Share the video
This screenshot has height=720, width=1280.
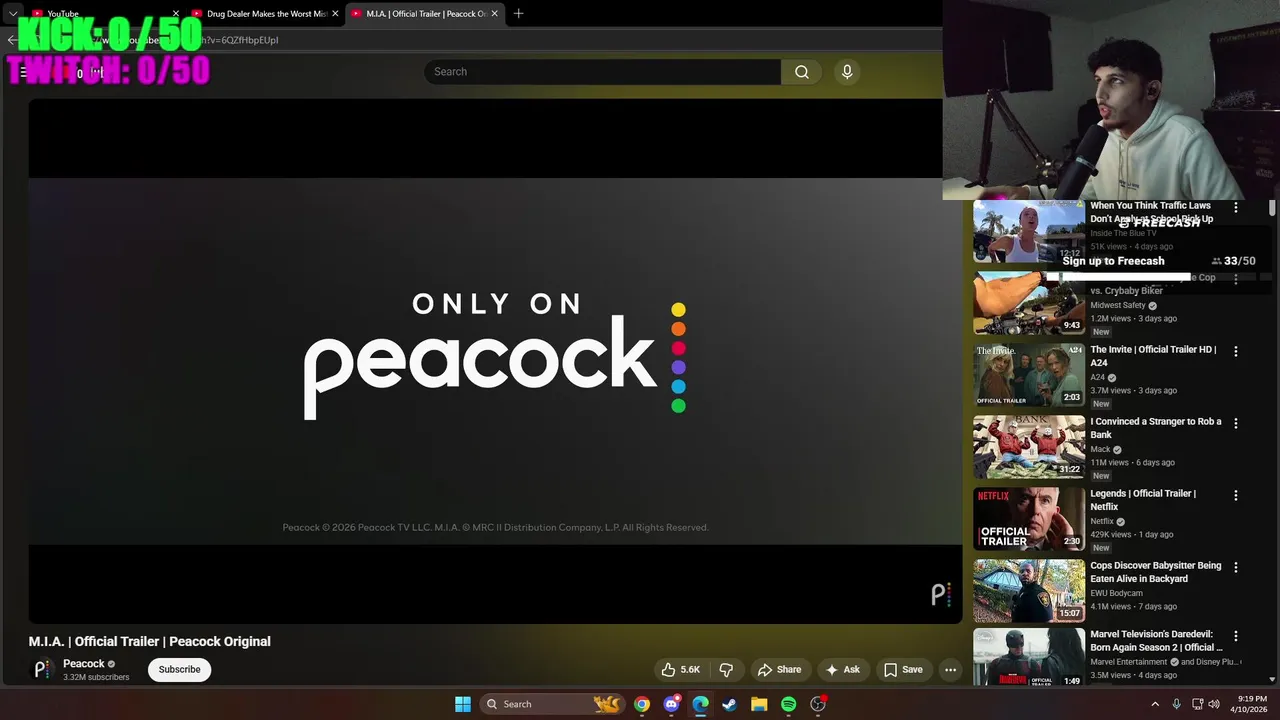[x=779, y=670]
